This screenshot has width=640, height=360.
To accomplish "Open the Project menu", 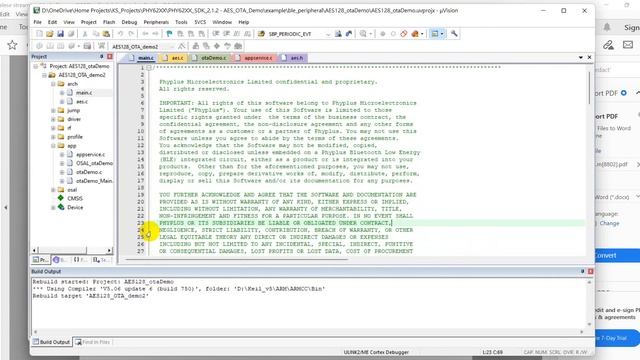I will (x=89, y=22).
